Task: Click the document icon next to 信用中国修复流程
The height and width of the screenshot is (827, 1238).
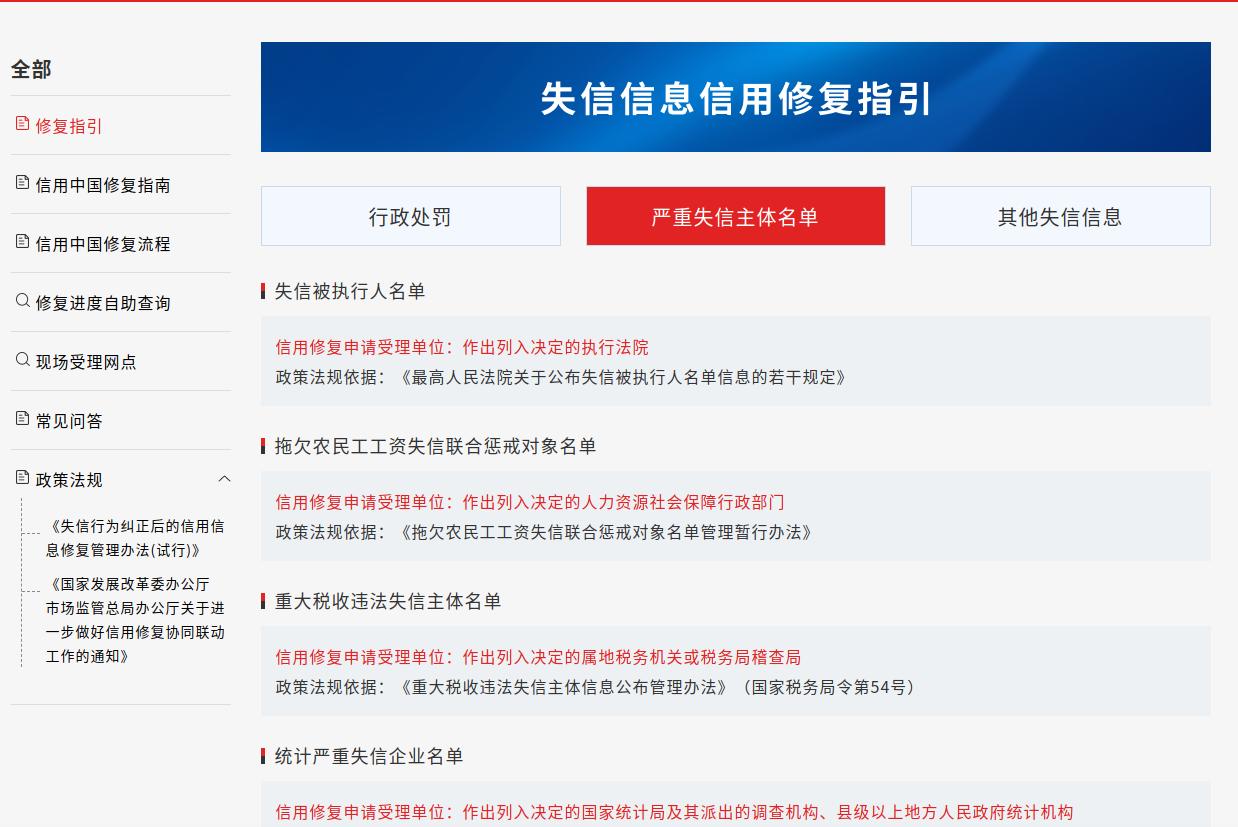Action: coord(22,242)
